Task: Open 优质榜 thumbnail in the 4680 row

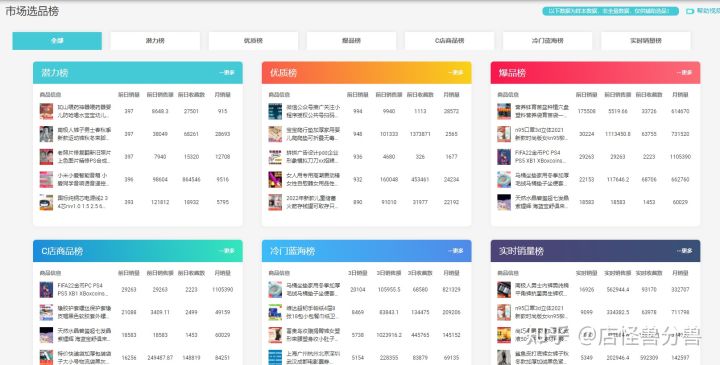Action: (x=275, y=157)
